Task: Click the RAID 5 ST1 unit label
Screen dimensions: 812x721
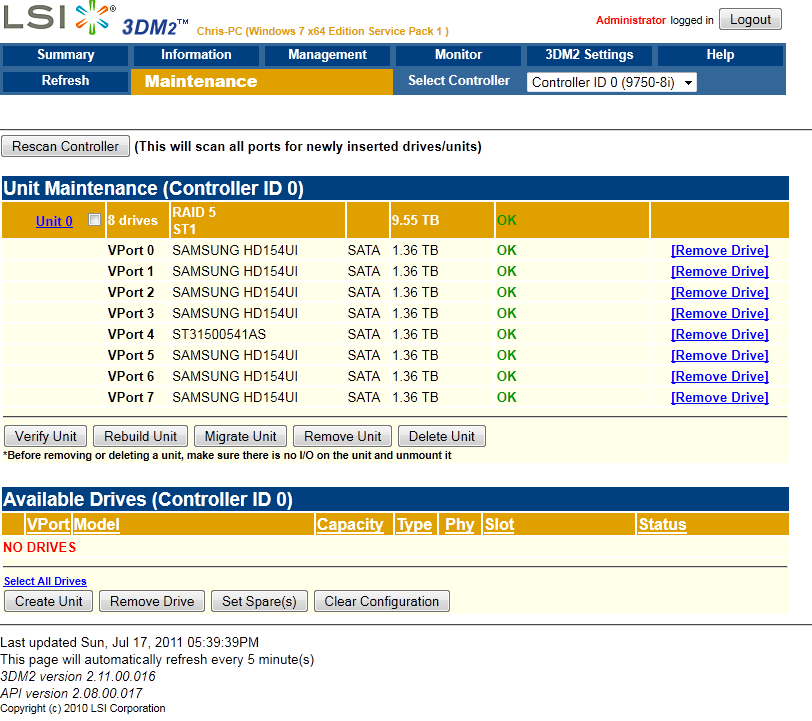Action: coord(194,221)
